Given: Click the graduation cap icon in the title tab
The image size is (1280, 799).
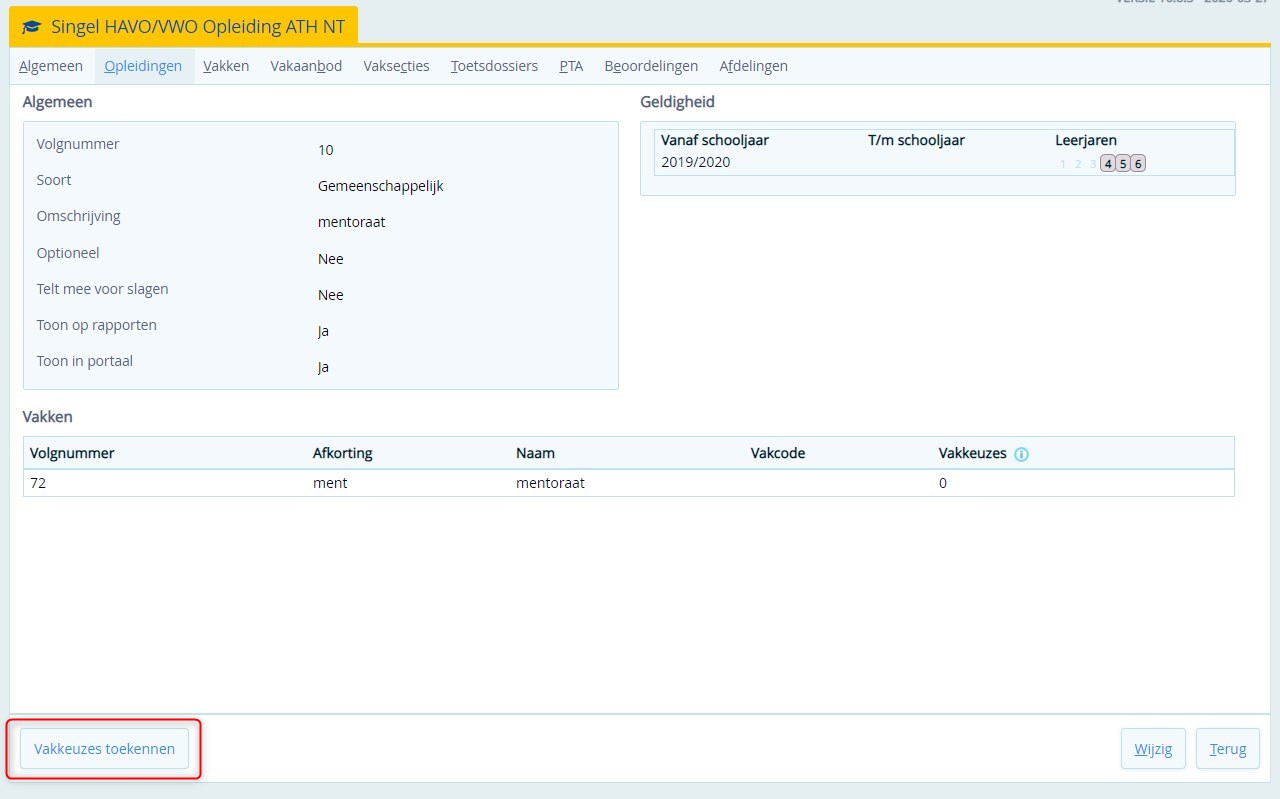Looking at the screenshot, I should [x=32, y=27].
